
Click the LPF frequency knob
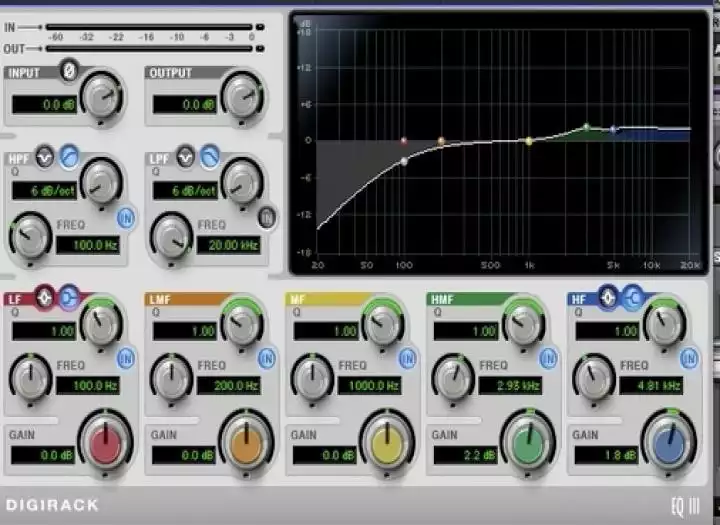click(171, 237)
